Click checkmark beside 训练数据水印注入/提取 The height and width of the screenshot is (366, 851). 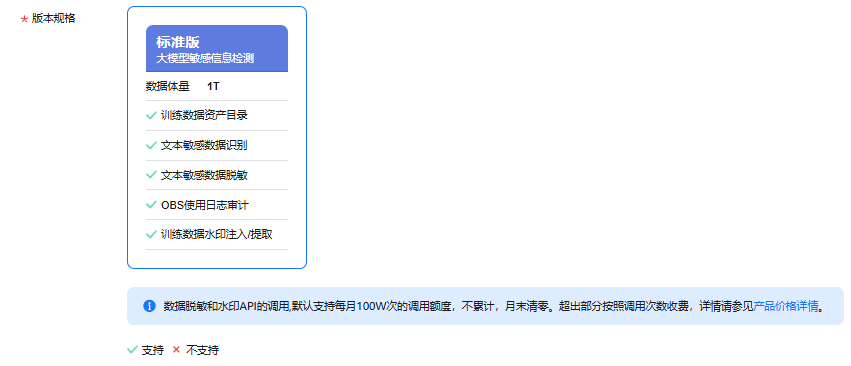click(x=151, y=235)
